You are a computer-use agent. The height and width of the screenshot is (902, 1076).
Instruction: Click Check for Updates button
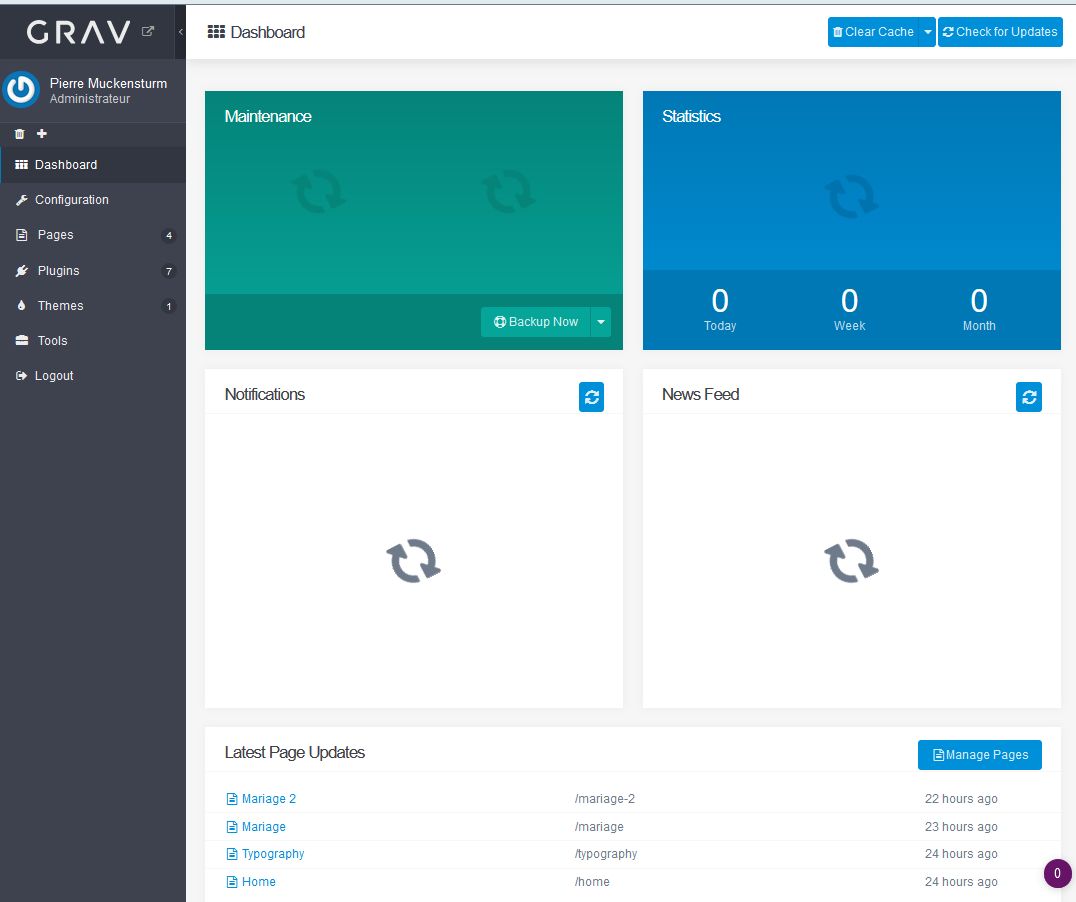(x=1000, y=32)
